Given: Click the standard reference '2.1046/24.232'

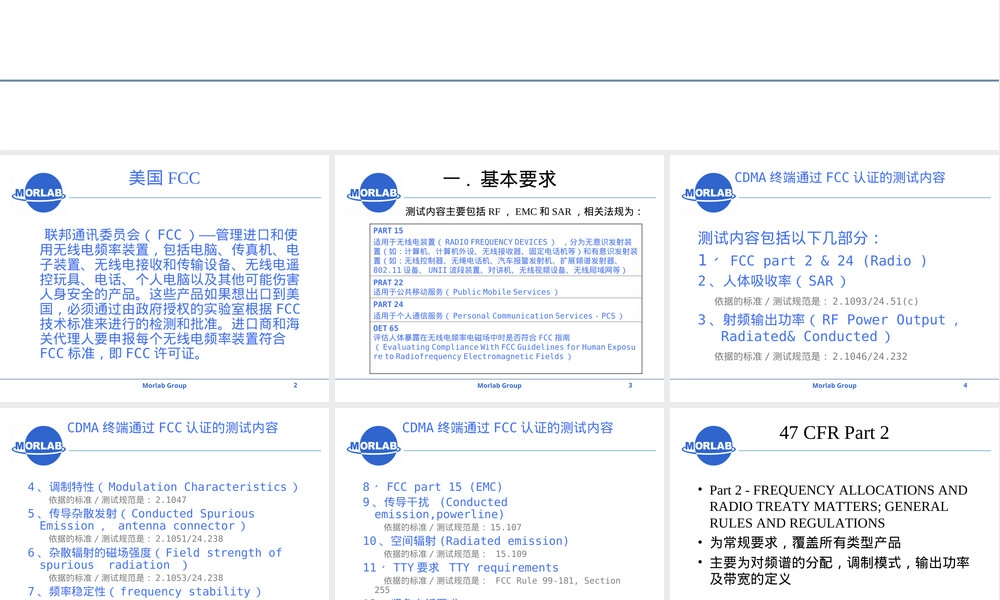Looking at the screenshot, I should (869, 356).
